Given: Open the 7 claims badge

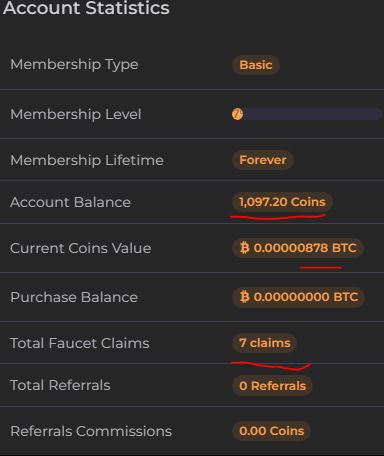Looking at the screenshot, I should tap(264, 343).
